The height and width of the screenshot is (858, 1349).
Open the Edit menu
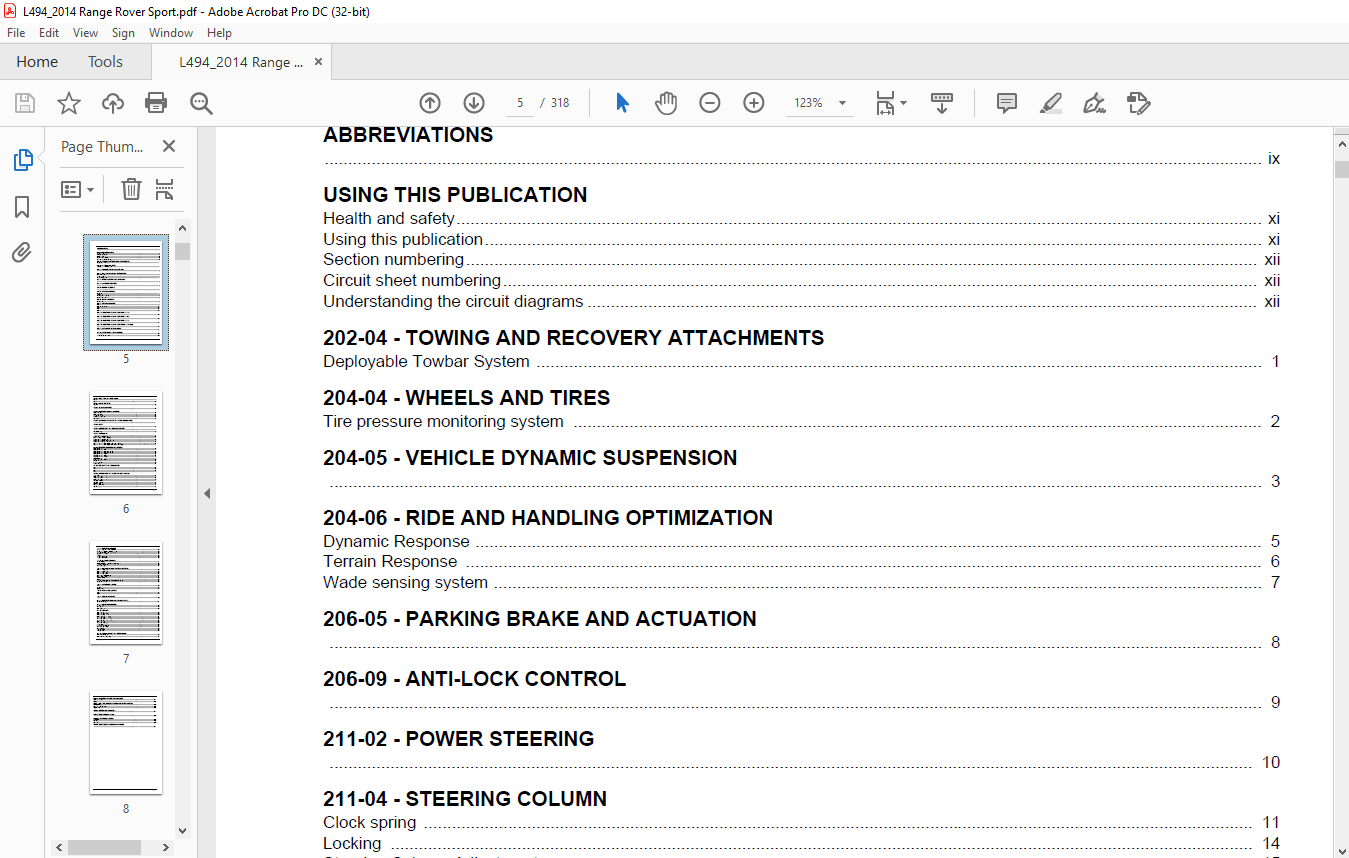point(49,33)
